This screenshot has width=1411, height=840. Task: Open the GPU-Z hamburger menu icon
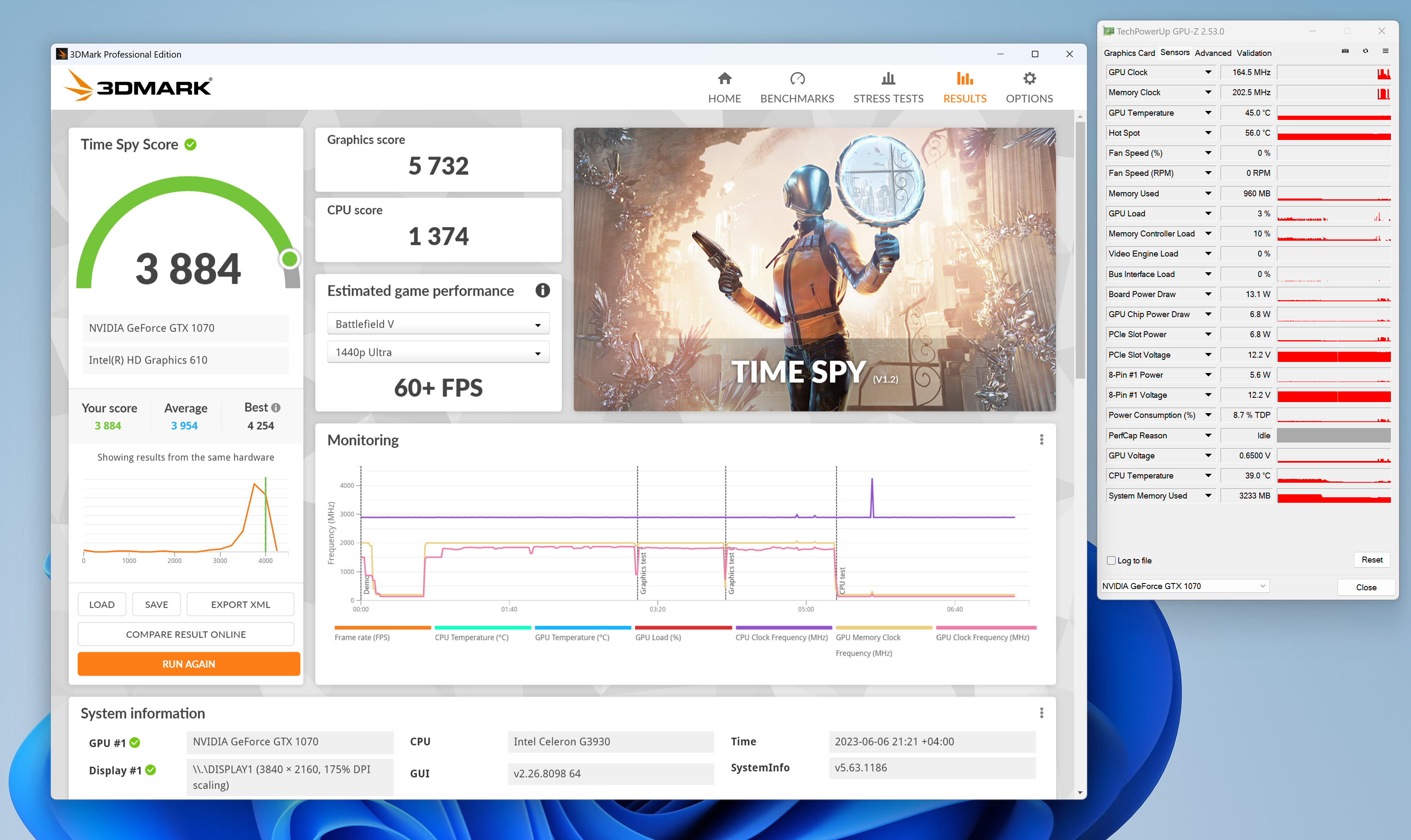point(1385,52)
